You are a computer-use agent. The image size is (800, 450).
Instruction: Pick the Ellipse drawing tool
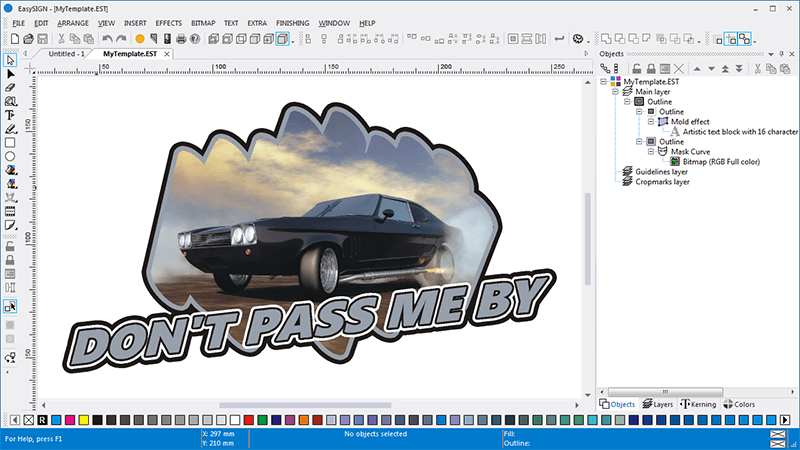point(10,157)
